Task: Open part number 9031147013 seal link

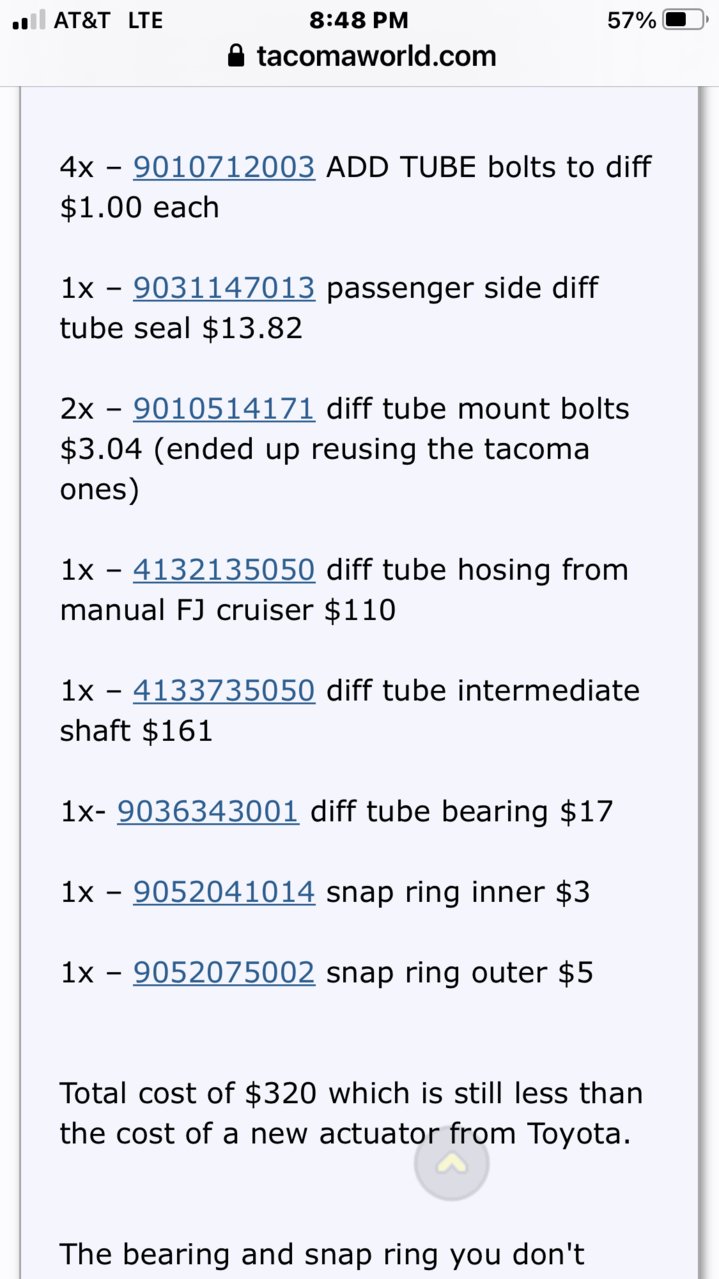Action: [224, 288]
